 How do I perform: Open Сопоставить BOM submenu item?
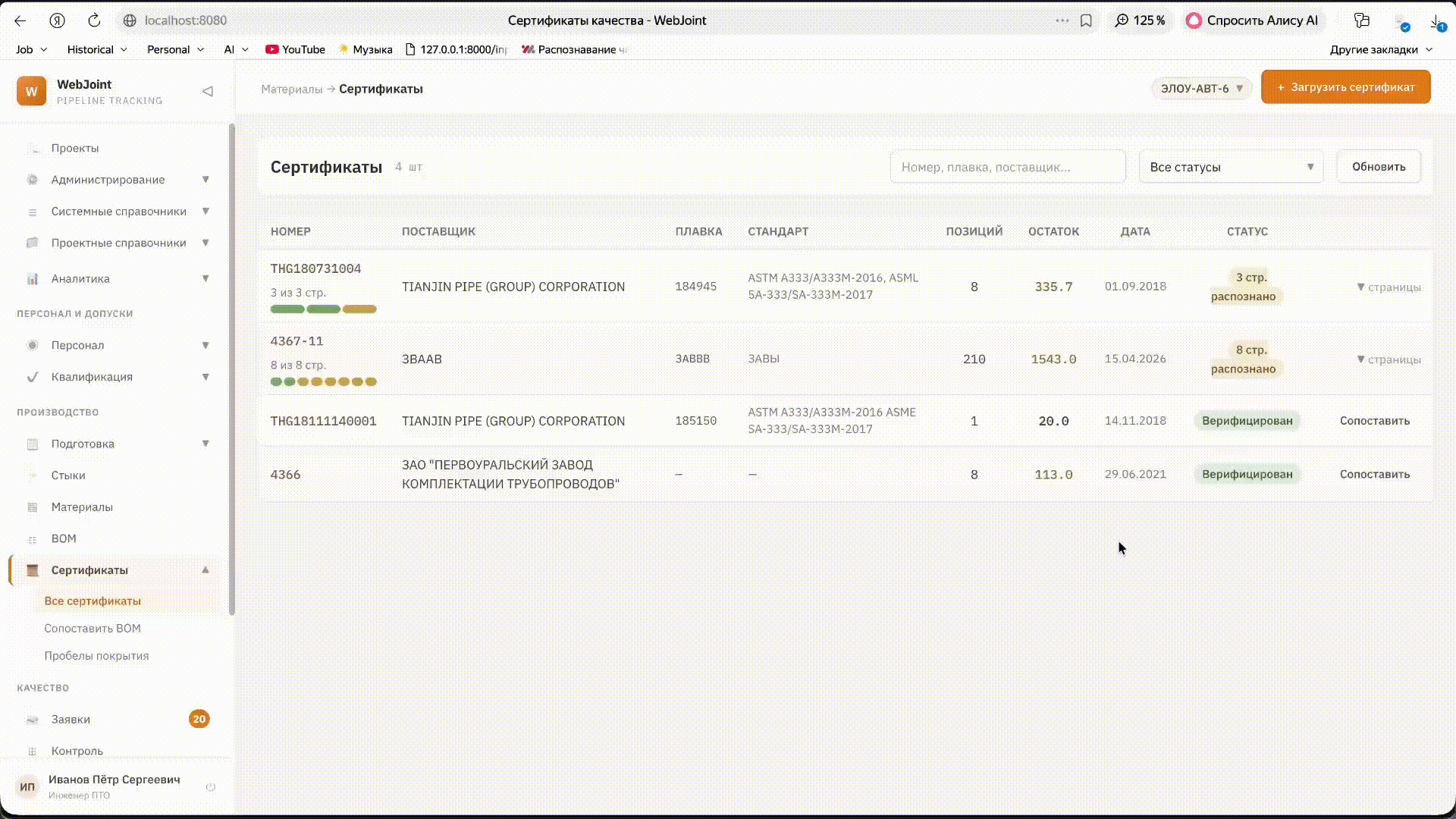[93, 629]
